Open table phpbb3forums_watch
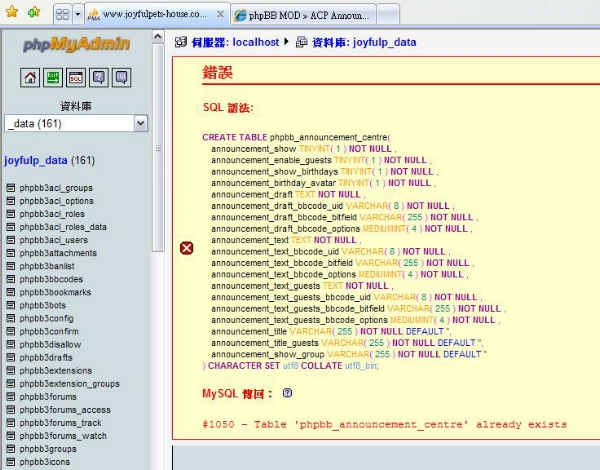The image size is (600, 470). pyautogui.click(x=63, y=436)
